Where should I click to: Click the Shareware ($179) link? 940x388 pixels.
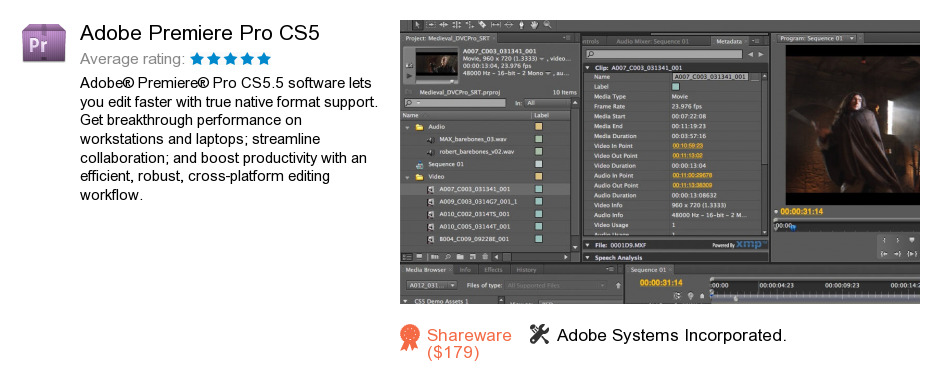[469, 344]
